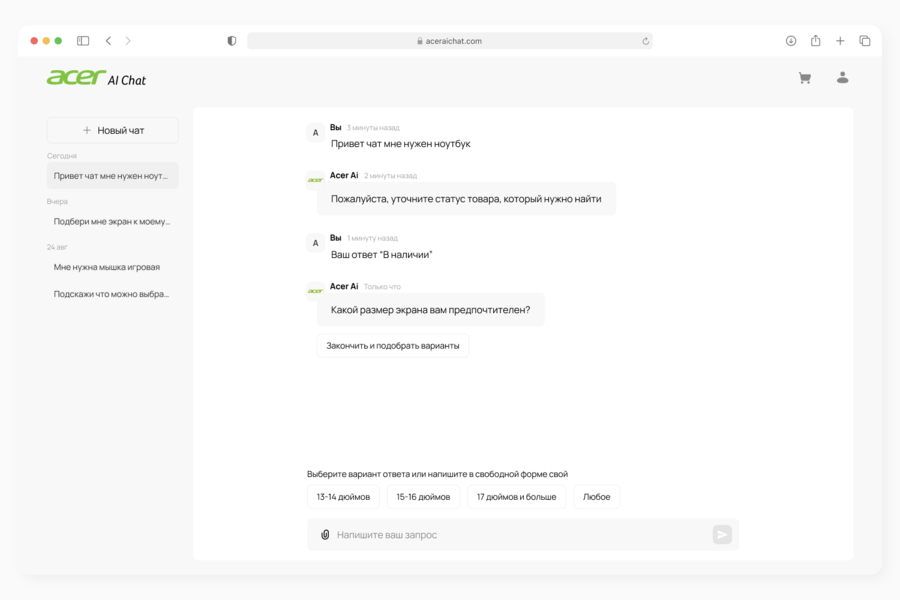This screenshot has height=600, width=900.
Task: Click the Вчера section label
Action: (57, 202)
